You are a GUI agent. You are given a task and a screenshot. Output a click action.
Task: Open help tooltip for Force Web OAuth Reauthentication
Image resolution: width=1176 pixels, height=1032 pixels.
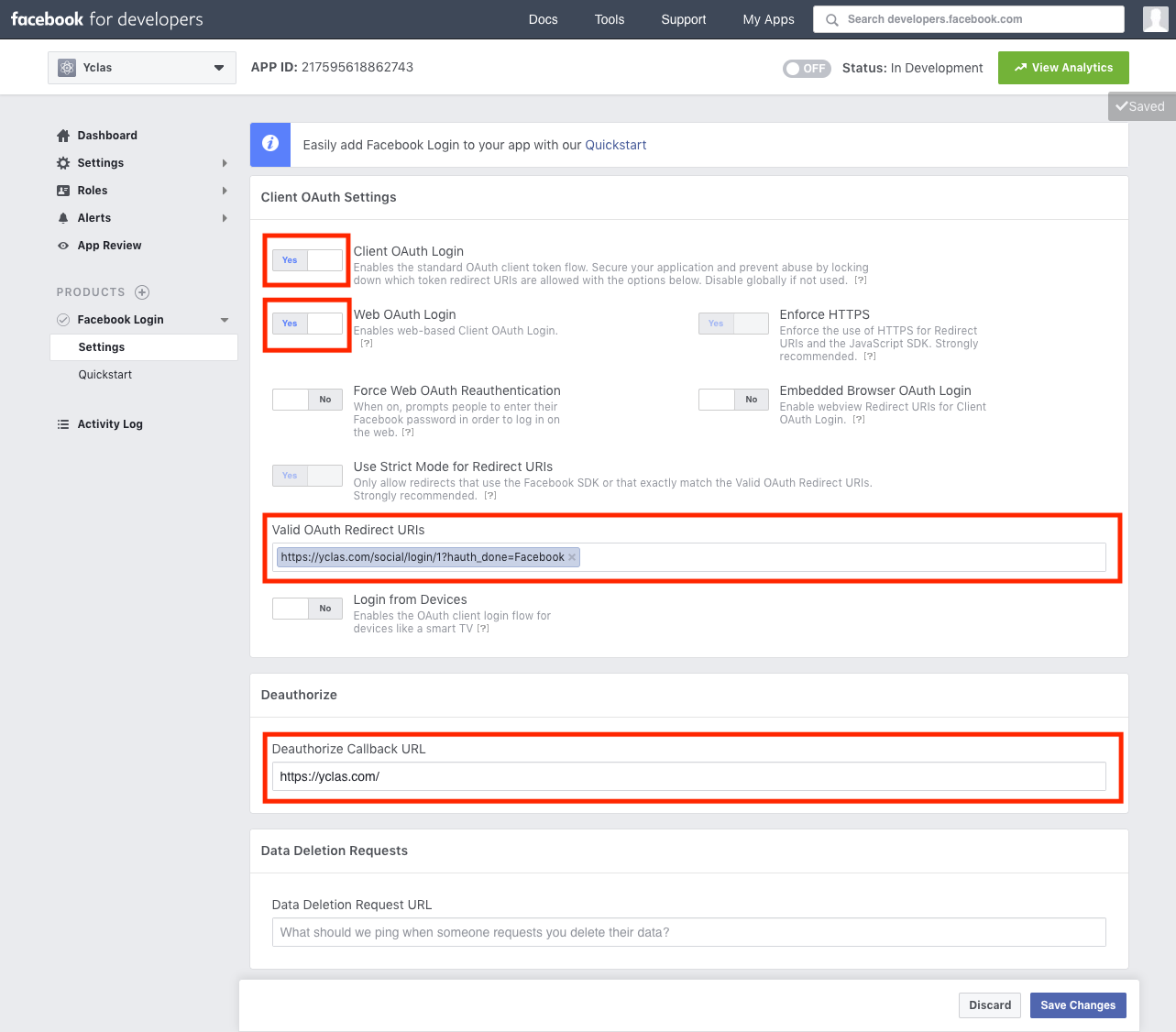click(x=408, y=433)
